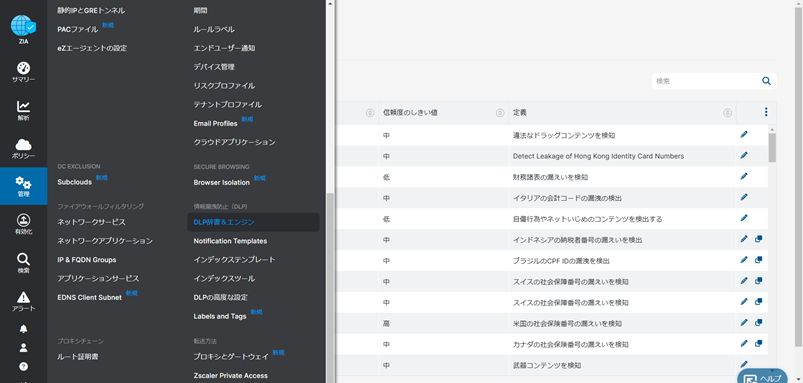Click the 検索 search input field
The height and width of the screenshot is (383, 803).
point(706,81)
